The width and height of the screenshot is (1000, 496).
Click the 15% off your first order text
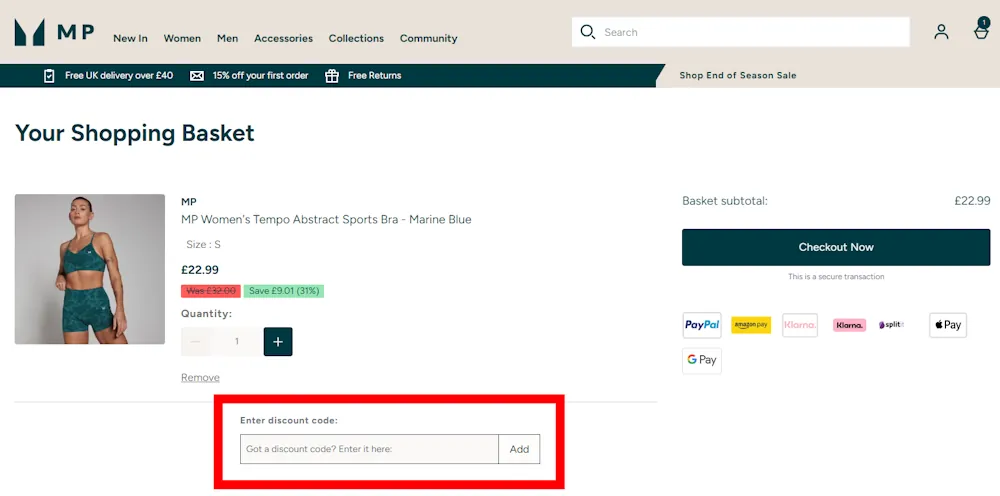point(261,75)
